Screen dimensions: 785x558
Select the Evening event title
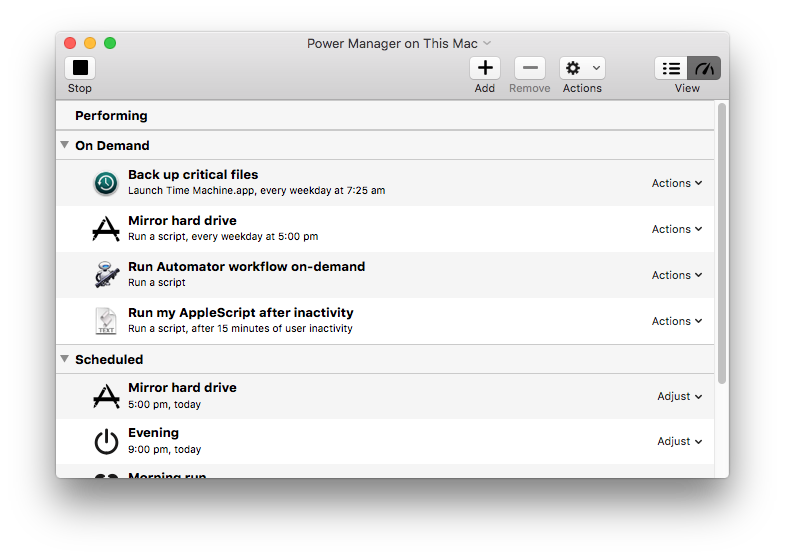click(153, 433)
